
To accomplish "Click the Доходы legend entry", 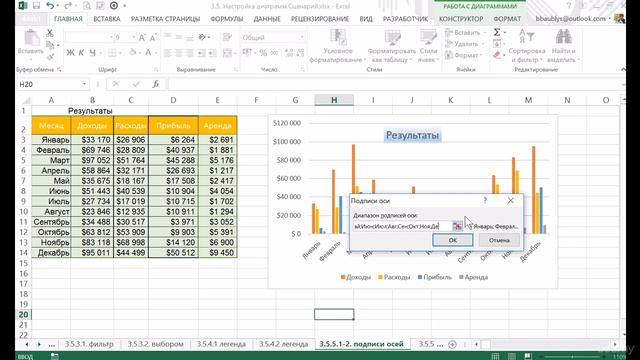I will click(x=356, y=277).
